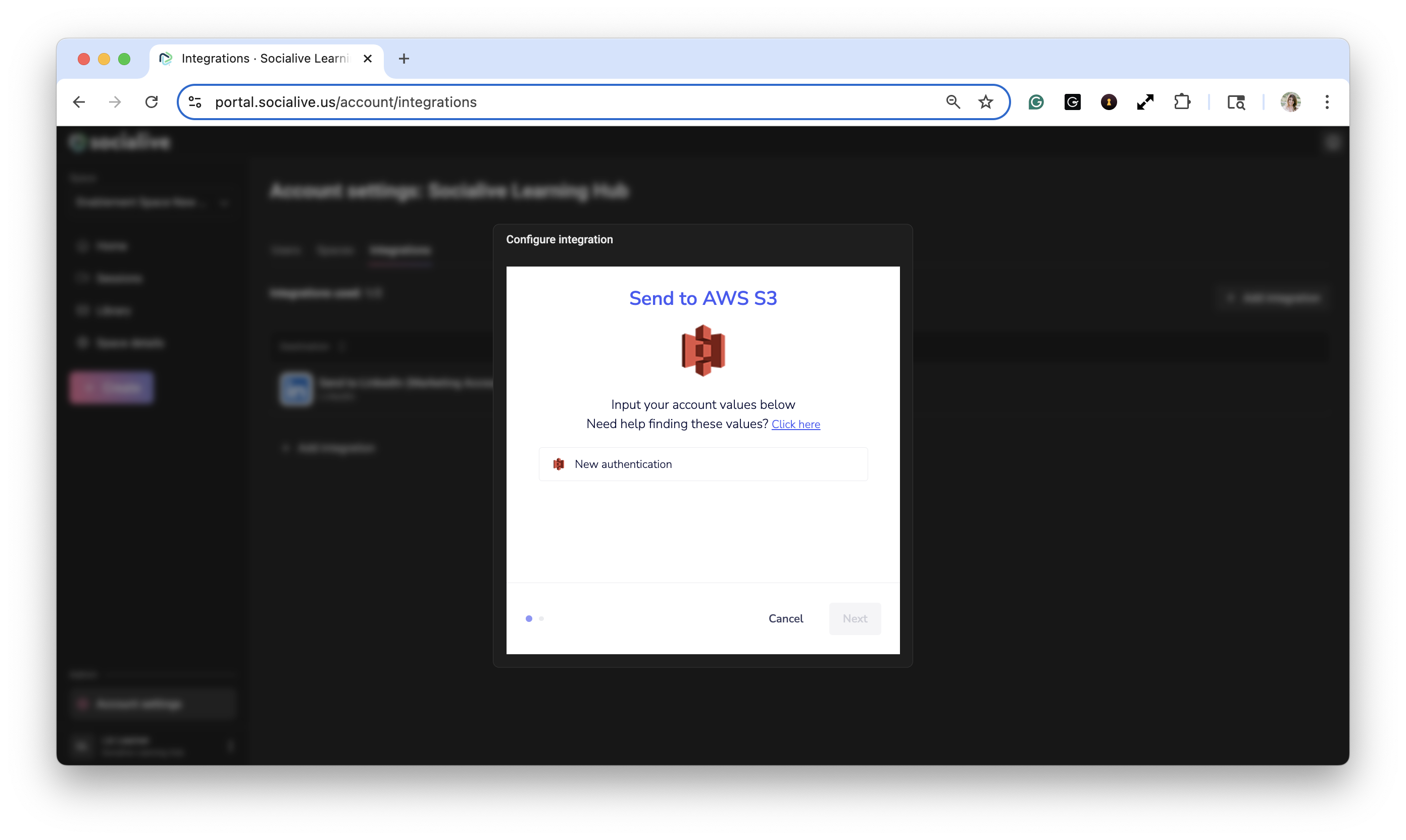Click the large AWS S3 logo
This screenshot has width=1406, height=840.
[x=702, y=350]
